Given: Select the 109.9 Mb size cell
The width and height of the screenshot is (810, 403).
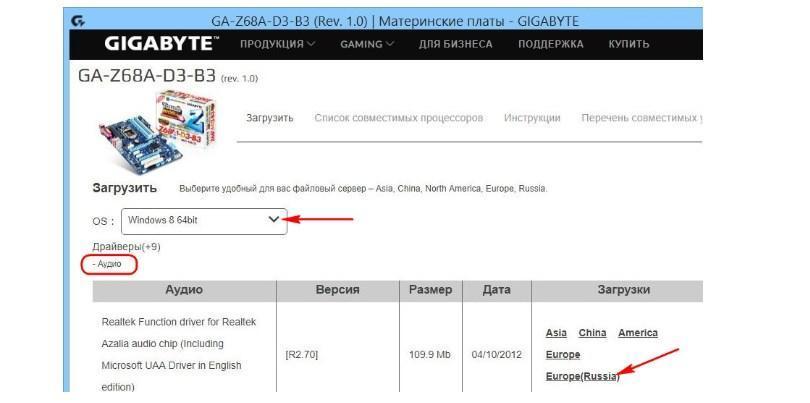Looking at the screenshot, I should (x=430, y=355).
